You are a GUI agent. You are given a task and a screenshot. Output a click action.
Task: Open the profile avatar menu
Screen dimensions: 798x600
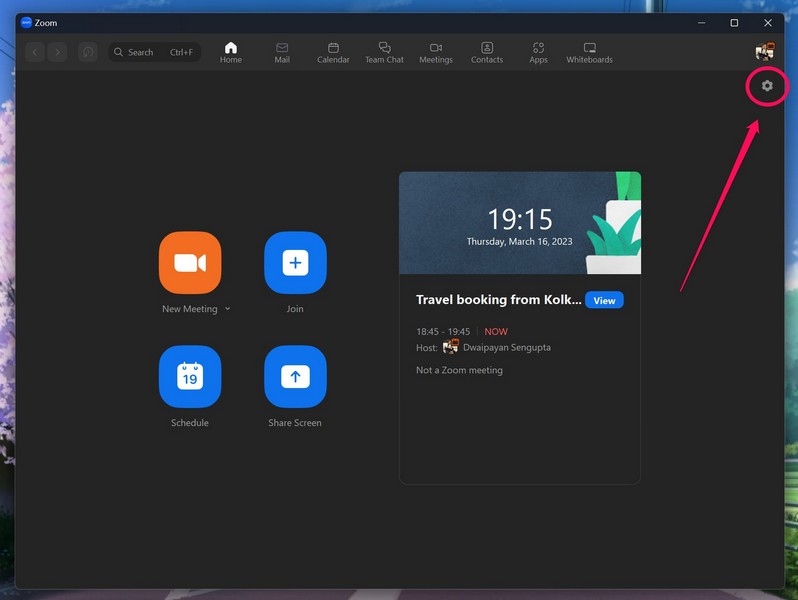[765, 52]
